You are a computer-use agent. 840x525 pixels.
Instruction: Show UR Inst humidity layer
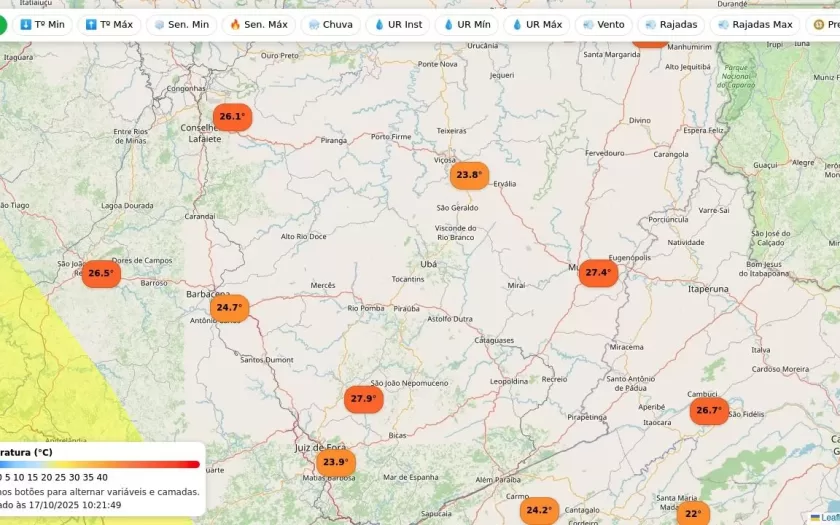click(398, 24)
